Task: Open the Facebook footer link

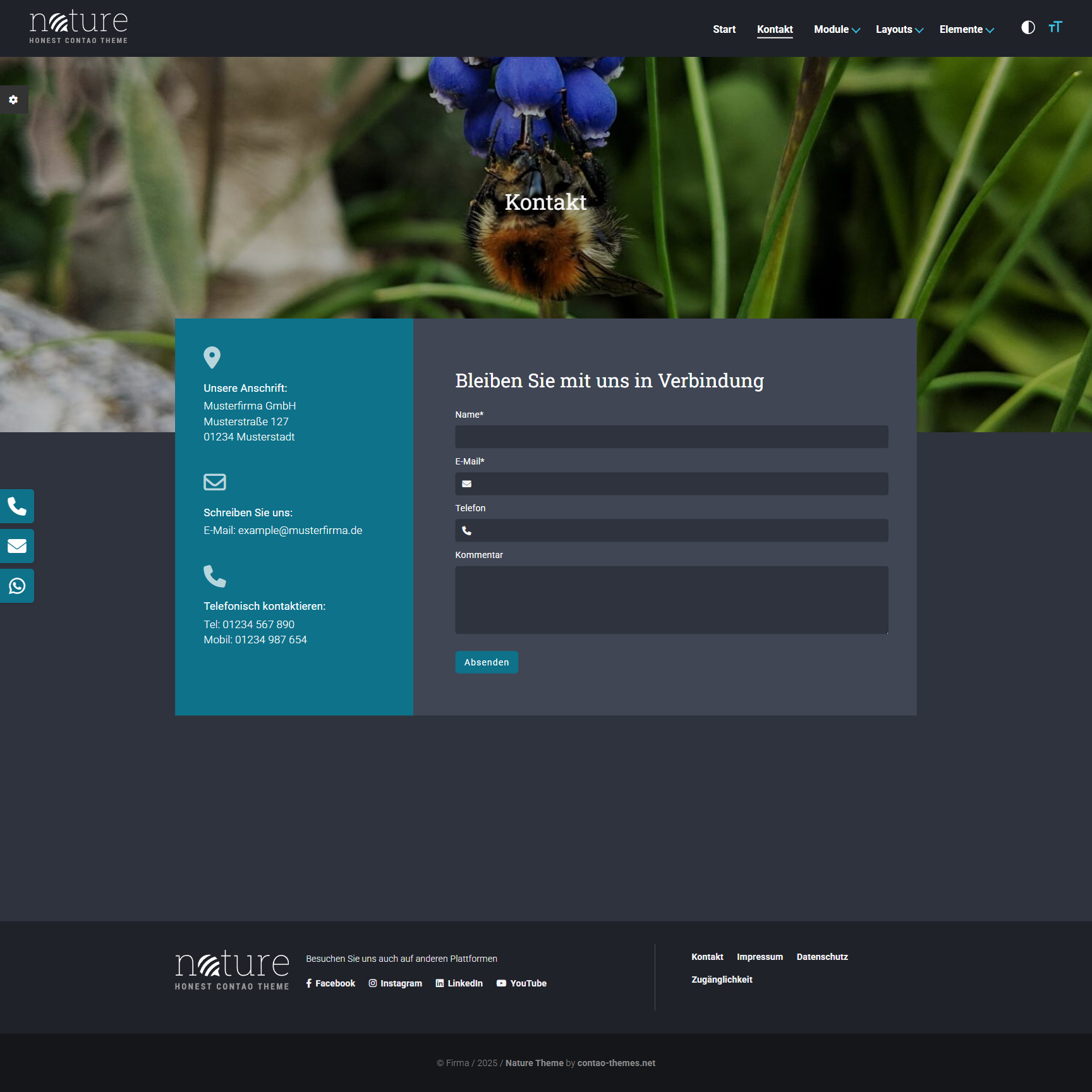Action: (x=331, y=983)
